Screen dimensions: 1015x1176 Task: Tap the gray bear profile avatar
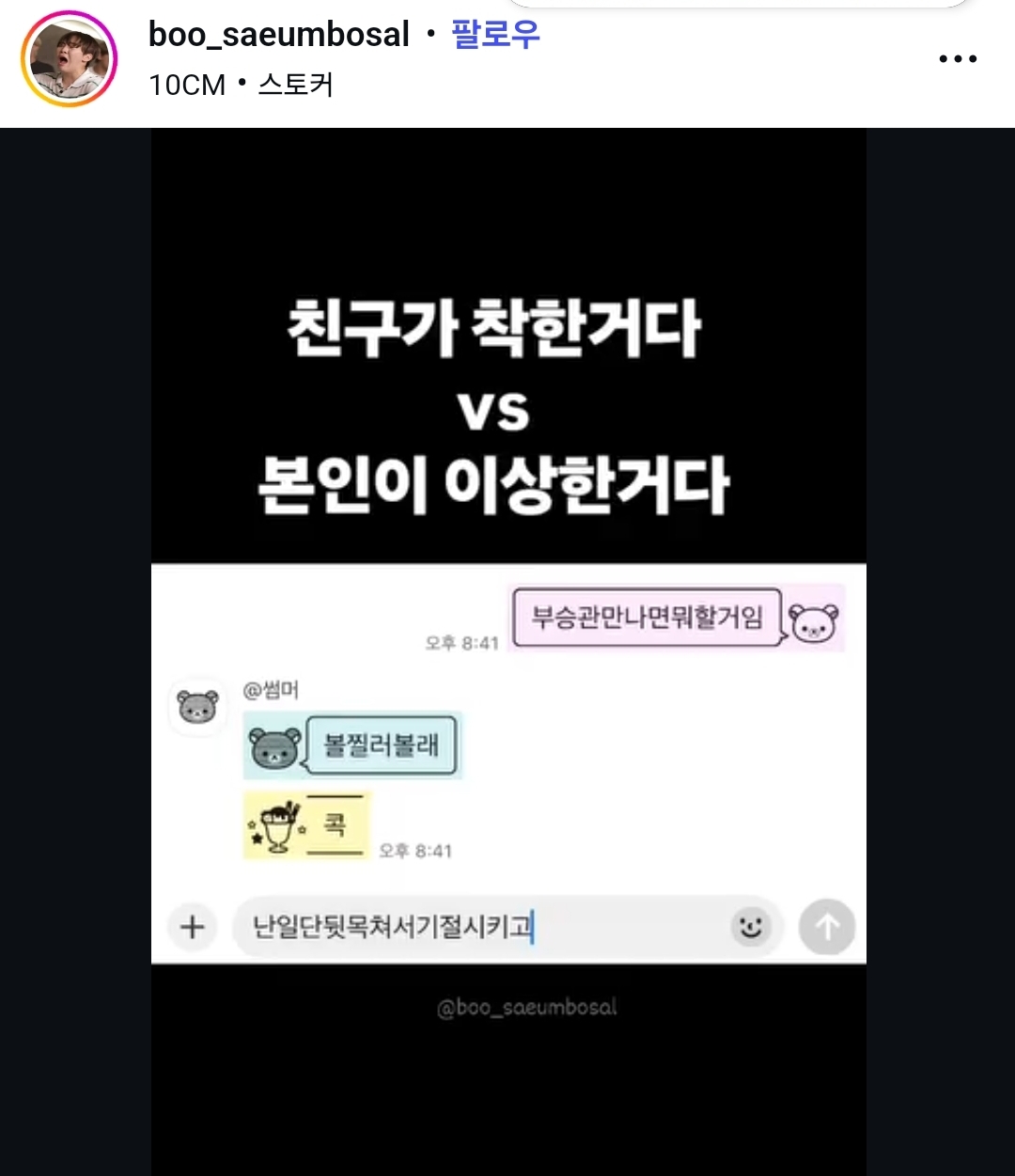[197, 707]
